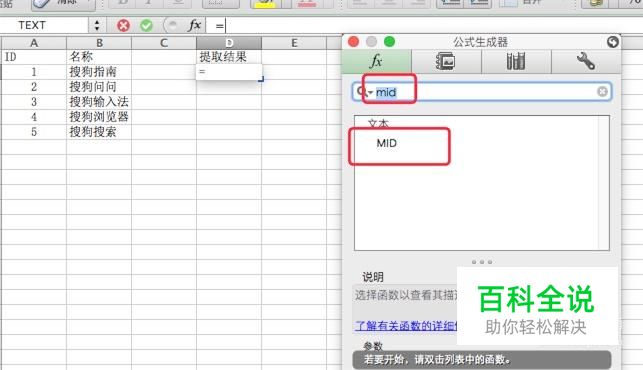
Task: Click the cell containing 搜狗搜索
Action: [x=99, y=132]
